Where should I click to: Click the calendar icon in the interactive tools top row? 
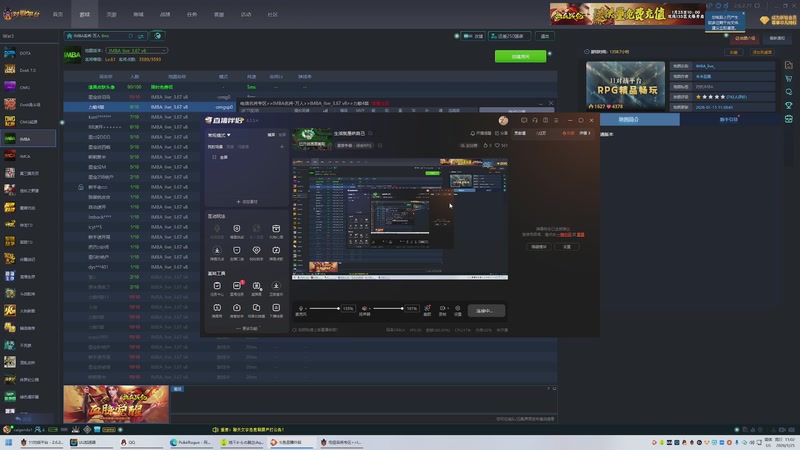pyautogui.click(x=276, y=231)
